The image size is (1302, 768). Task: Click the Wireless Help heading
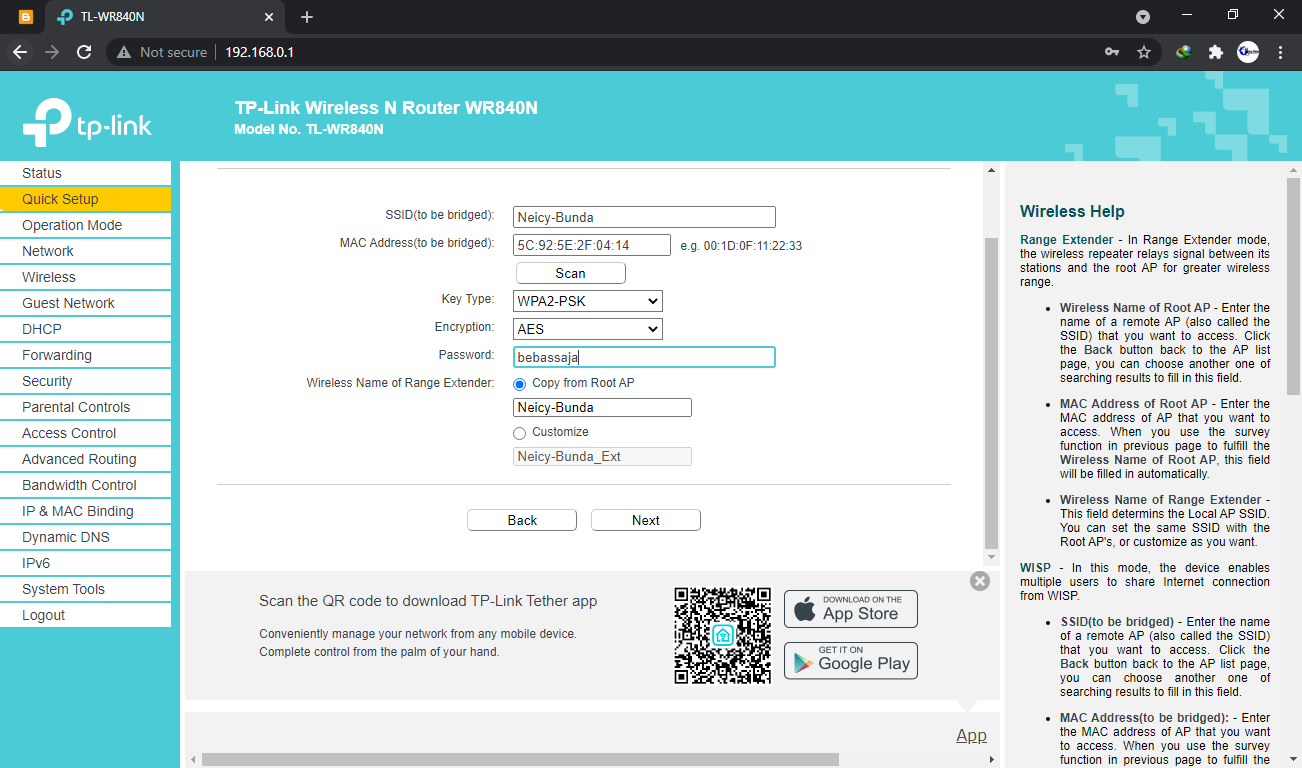click(1072, 211)
